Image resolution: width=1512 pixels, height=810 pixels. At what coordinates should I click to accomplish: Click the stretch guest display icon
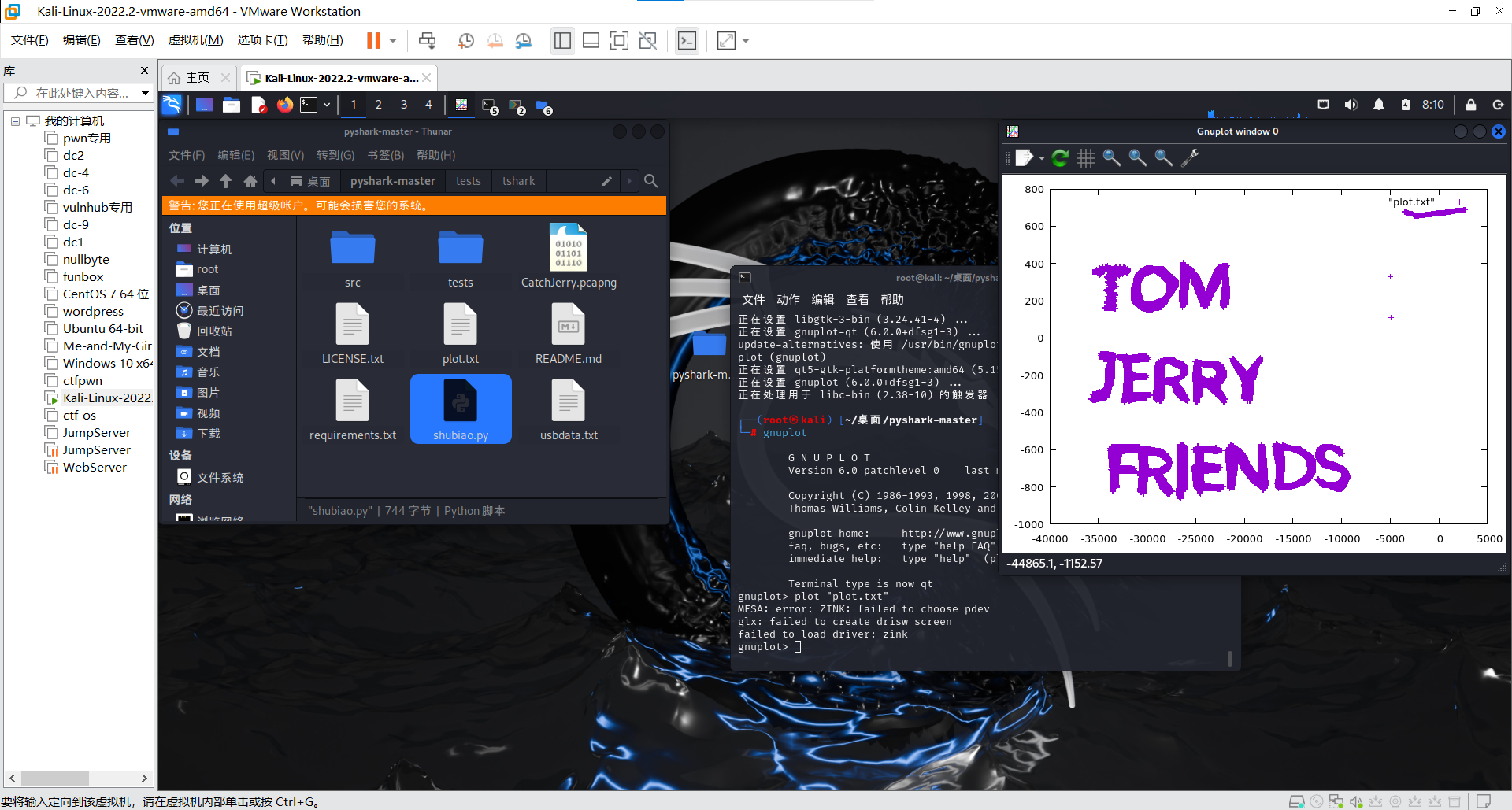(x=726, y=40)
